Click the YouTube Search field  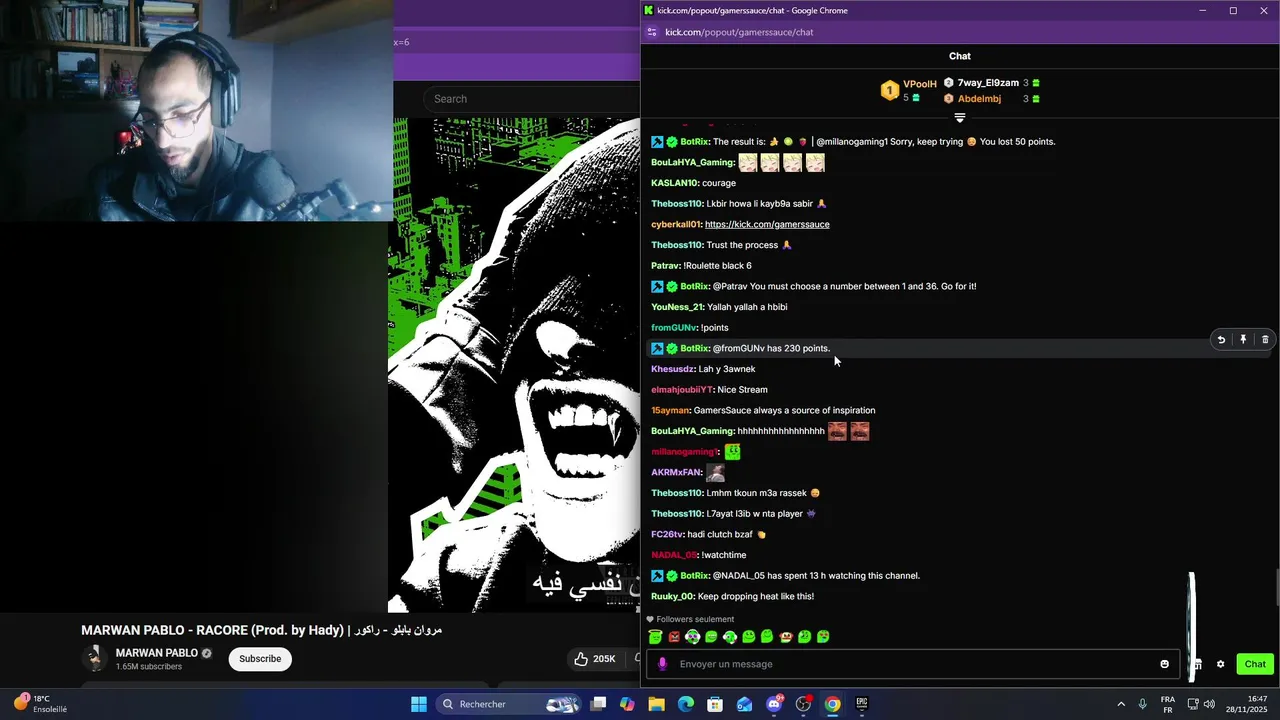[532, 99]
